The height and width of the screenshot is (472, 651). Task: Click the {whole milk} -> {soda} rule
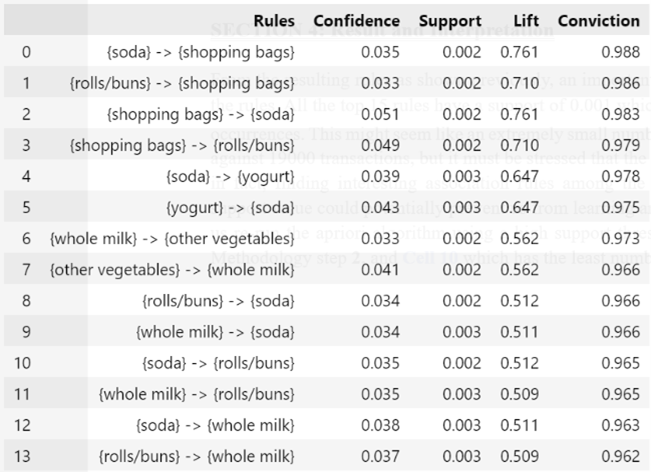(x=215, y=332)
